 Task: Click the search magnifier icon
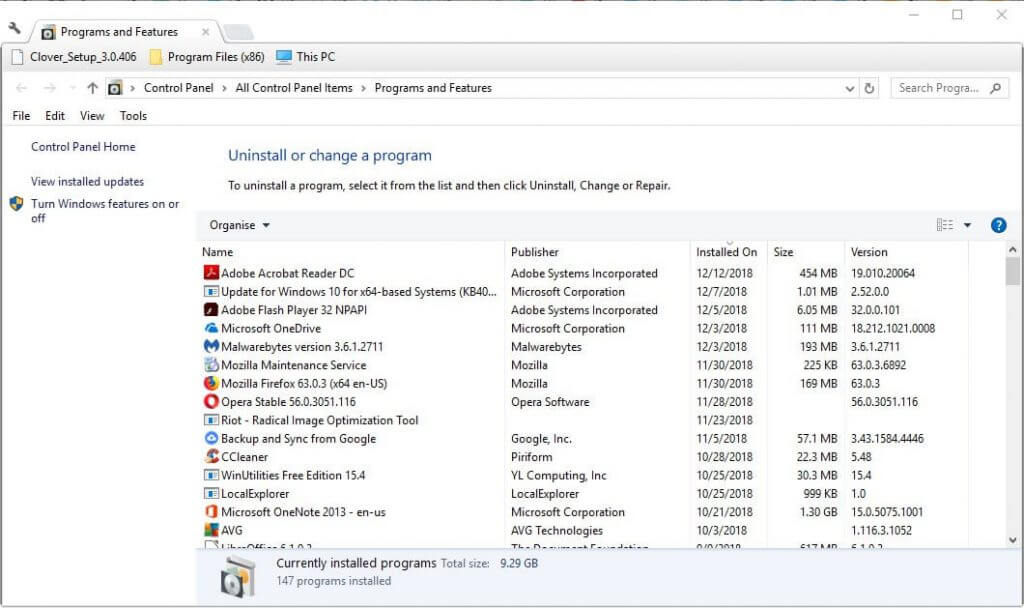pos(995,88)
